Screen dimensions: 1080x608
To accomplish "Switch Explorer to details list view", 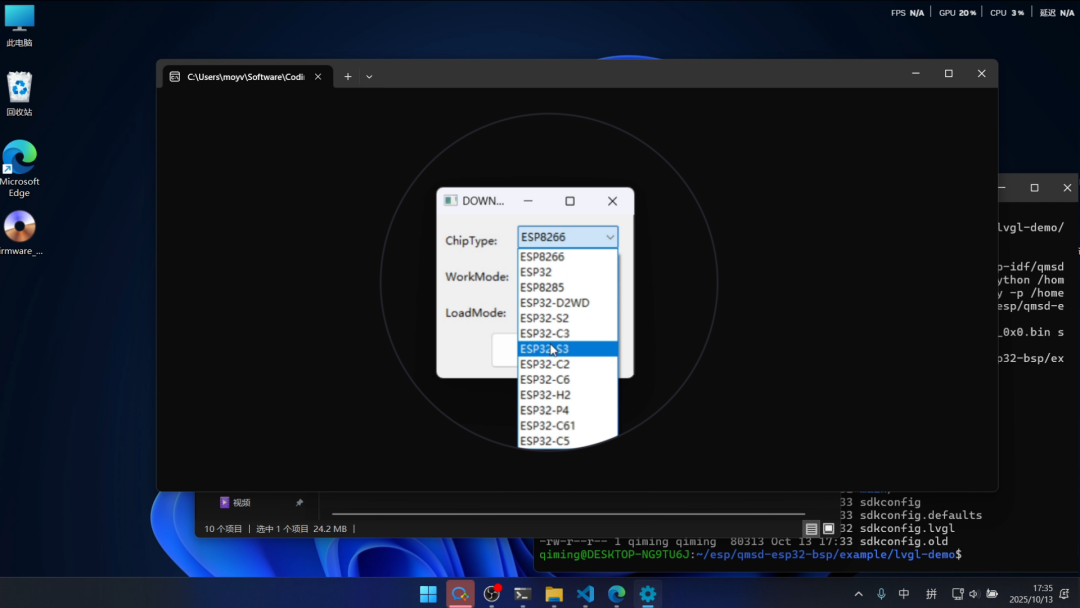I will [x=812, y=528].
